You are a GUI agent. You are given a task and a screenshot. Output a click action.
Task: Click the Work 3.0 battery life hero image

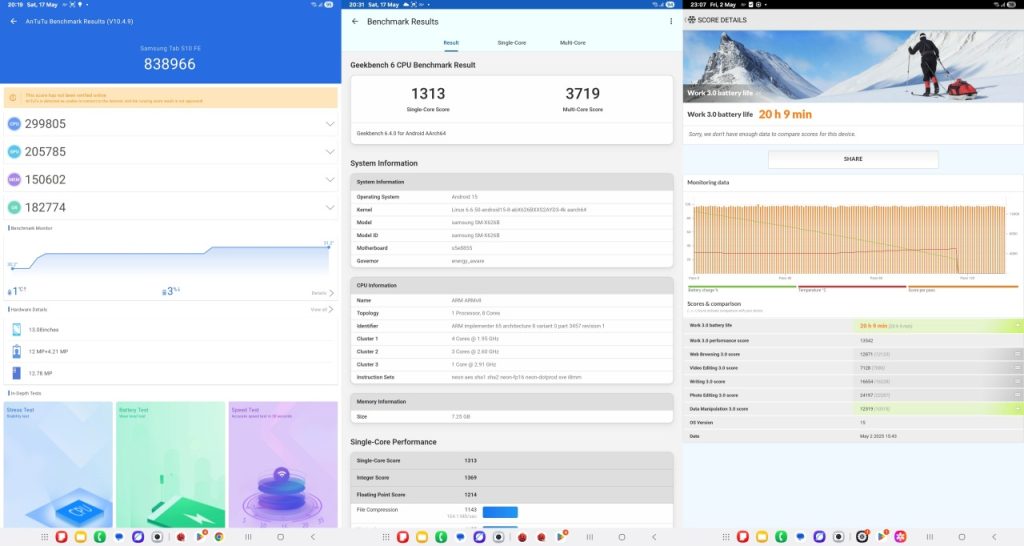[854, 66]
